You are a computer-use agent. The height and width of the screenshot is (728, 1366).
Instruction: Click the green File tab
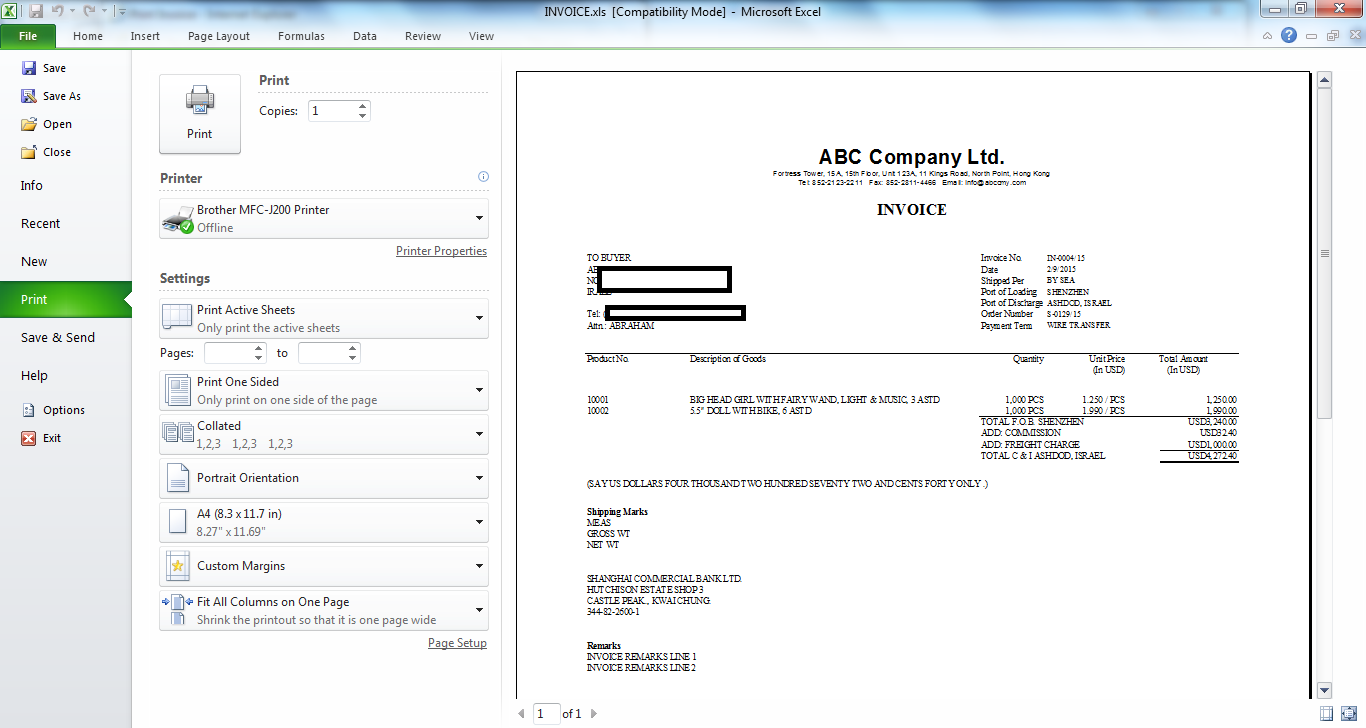28,36
